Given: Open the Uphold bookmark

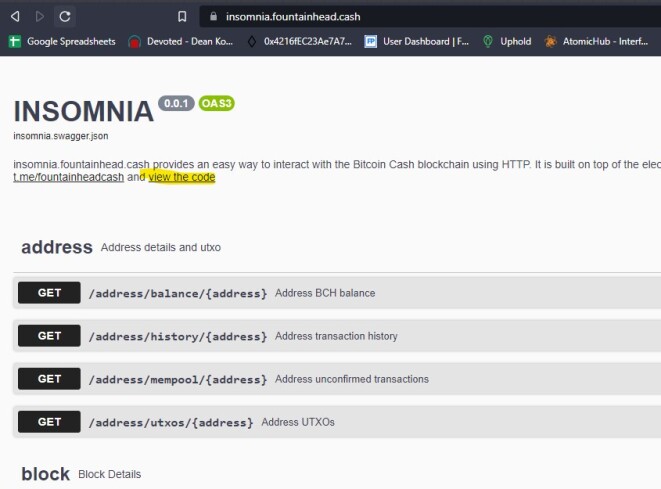Looking at the screenshot, I should pos(507,41).
